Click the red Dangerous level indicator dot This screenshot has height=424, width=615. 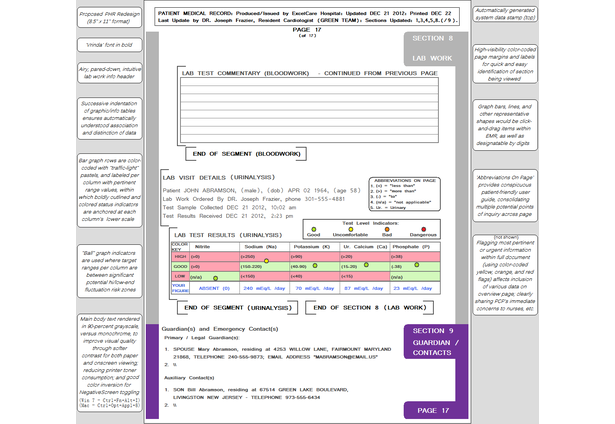pos(424,229)
